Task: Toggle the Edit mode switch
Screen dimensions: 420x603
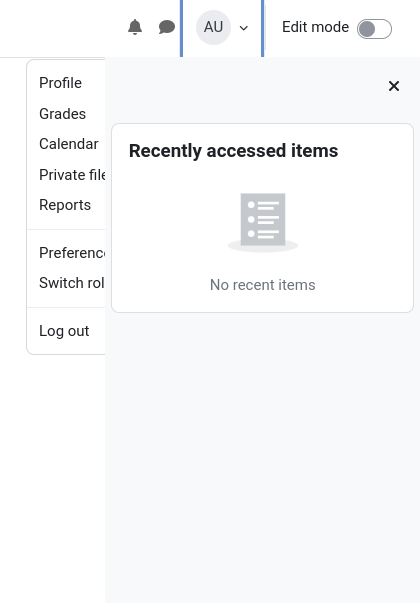Action: (x=374, y=29)
